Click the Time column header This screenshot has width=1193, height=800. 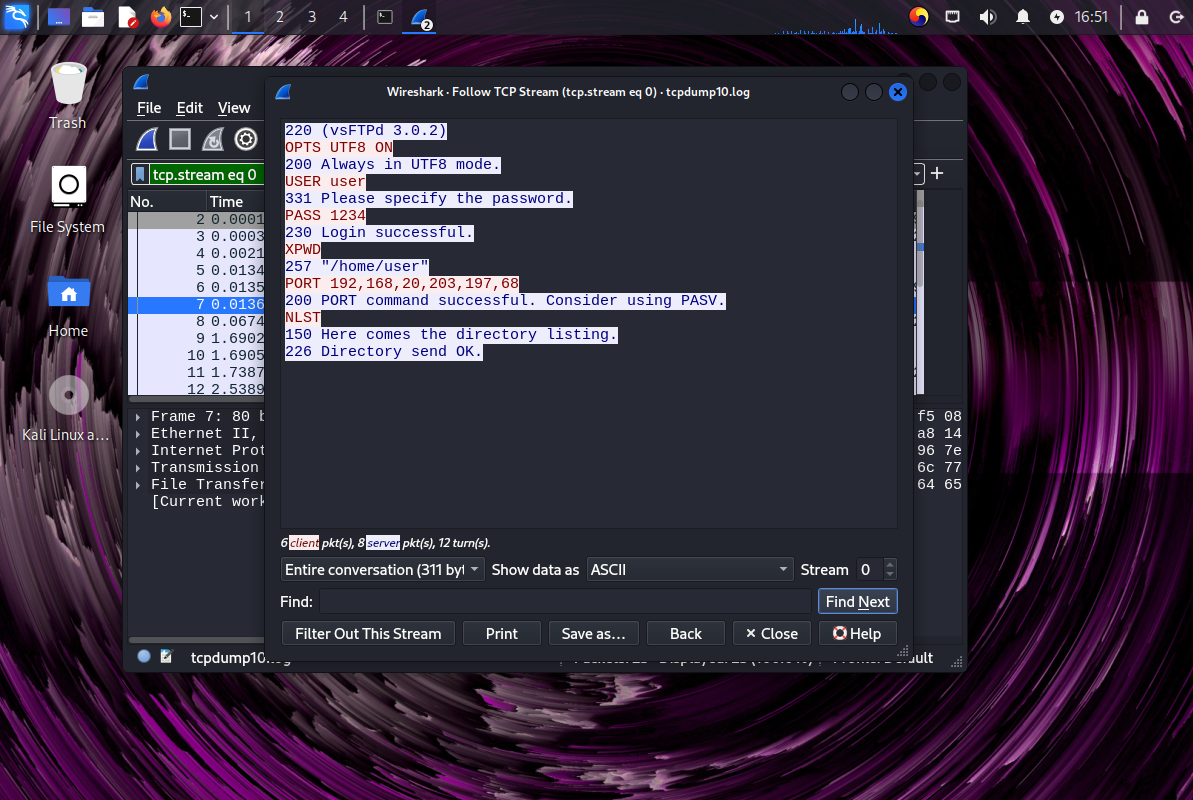pos(235,202)
